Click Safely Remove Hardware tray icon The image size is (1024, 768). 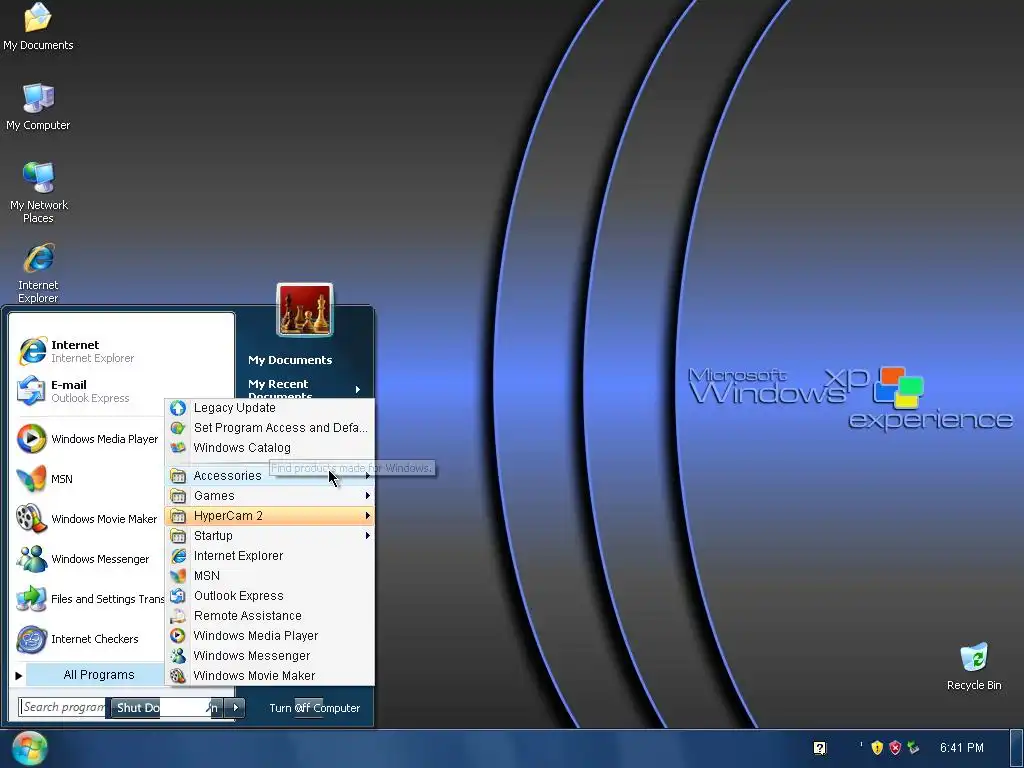point(914,748)
